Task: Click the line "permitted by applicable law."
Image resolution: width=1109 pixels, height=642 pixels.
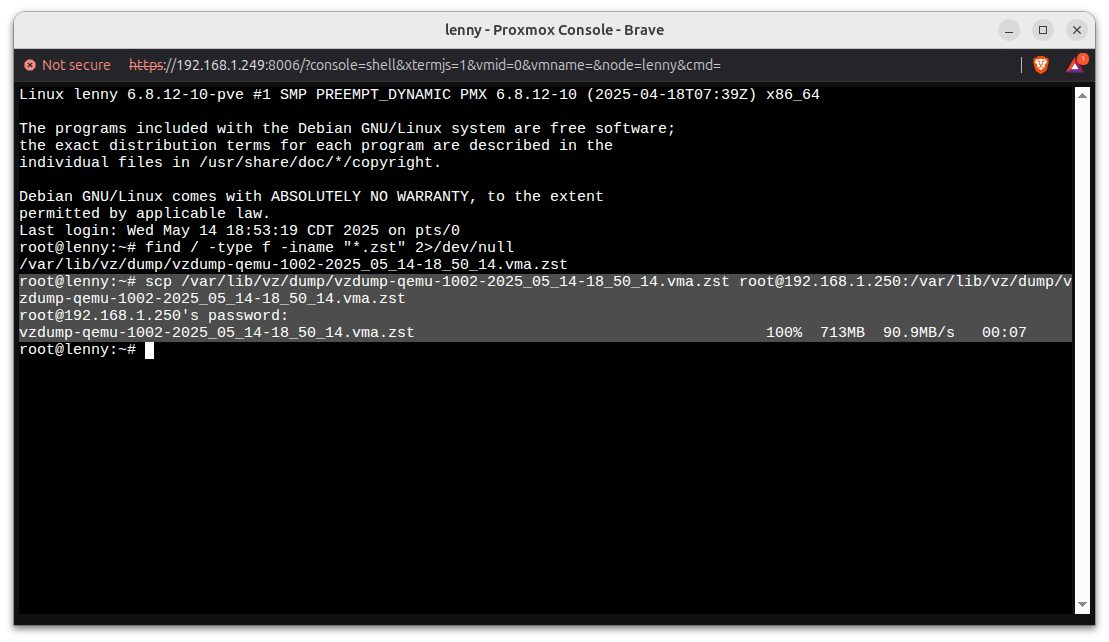Action: point(145,214)
